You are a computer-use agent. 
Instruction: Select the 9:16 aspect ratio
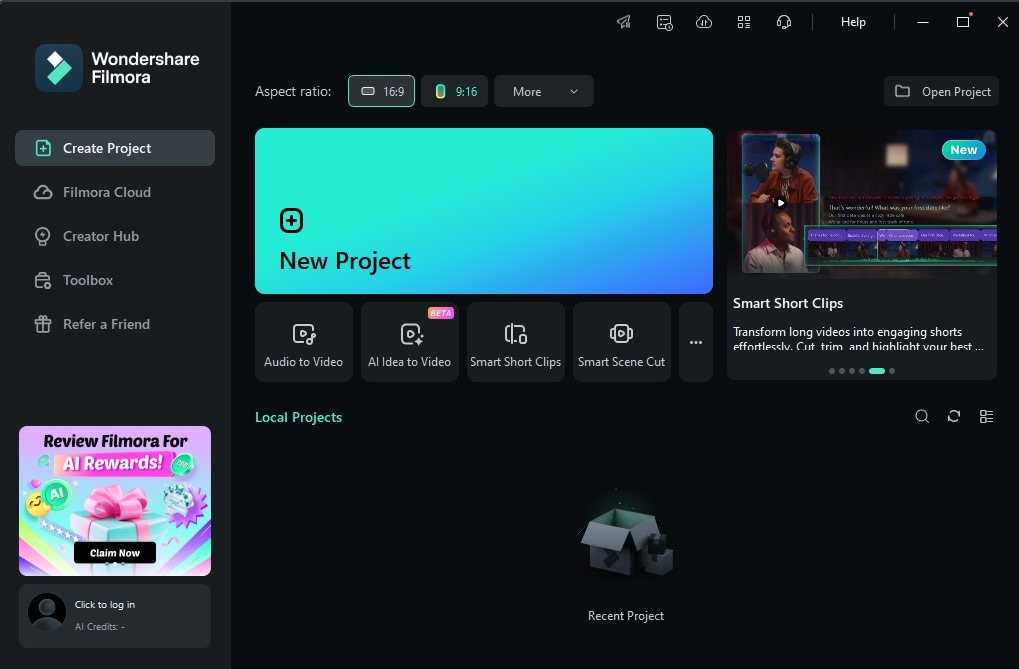tap(454, 91)
